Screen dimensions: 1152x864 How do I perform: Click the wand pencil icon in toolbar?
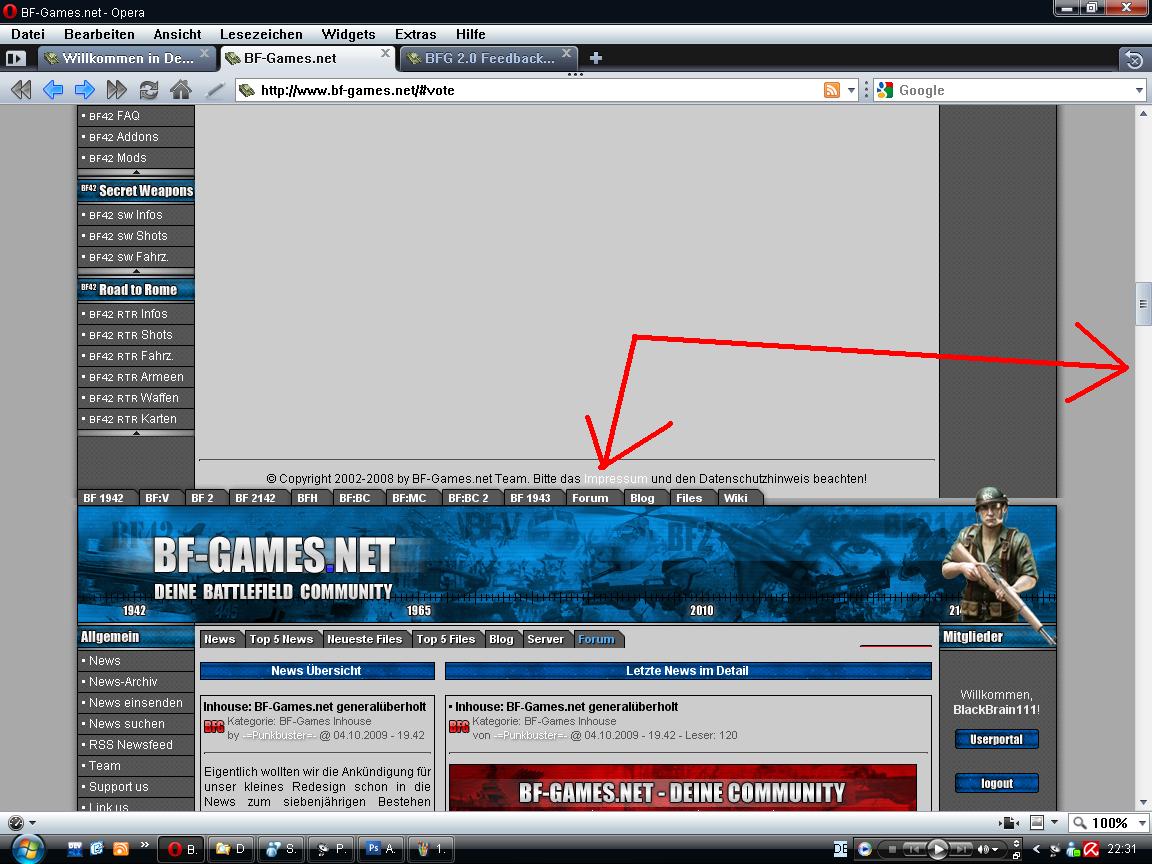tap(215, 90)
